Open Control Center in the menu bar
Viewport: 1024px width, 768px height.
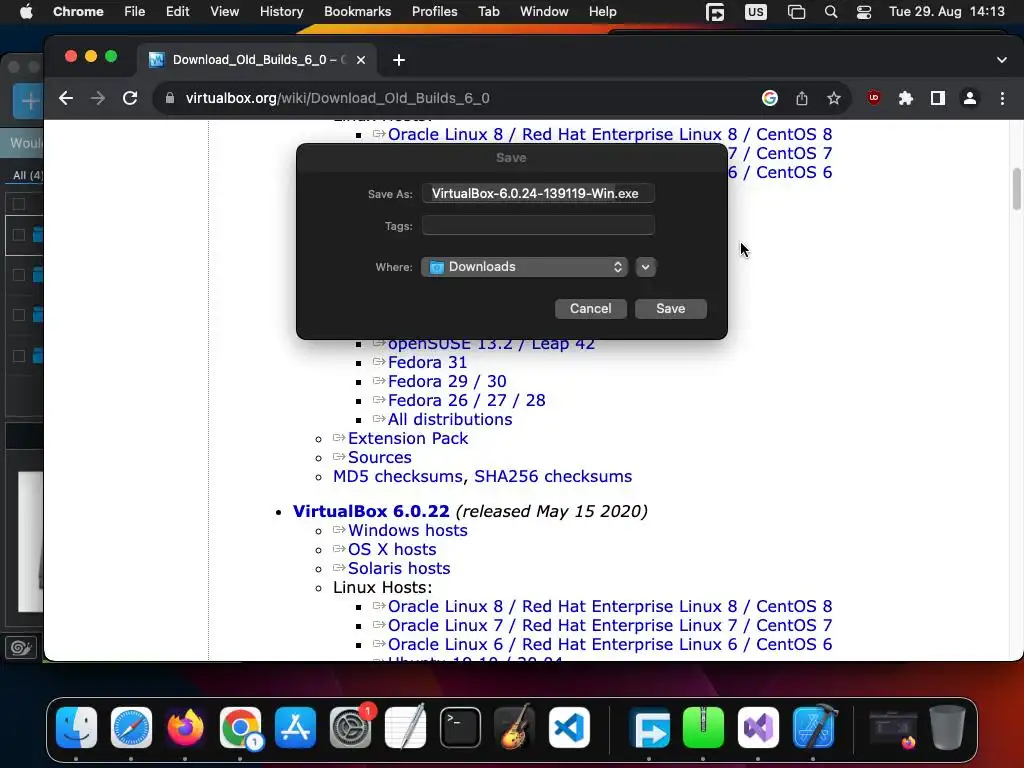click(863, 12)
